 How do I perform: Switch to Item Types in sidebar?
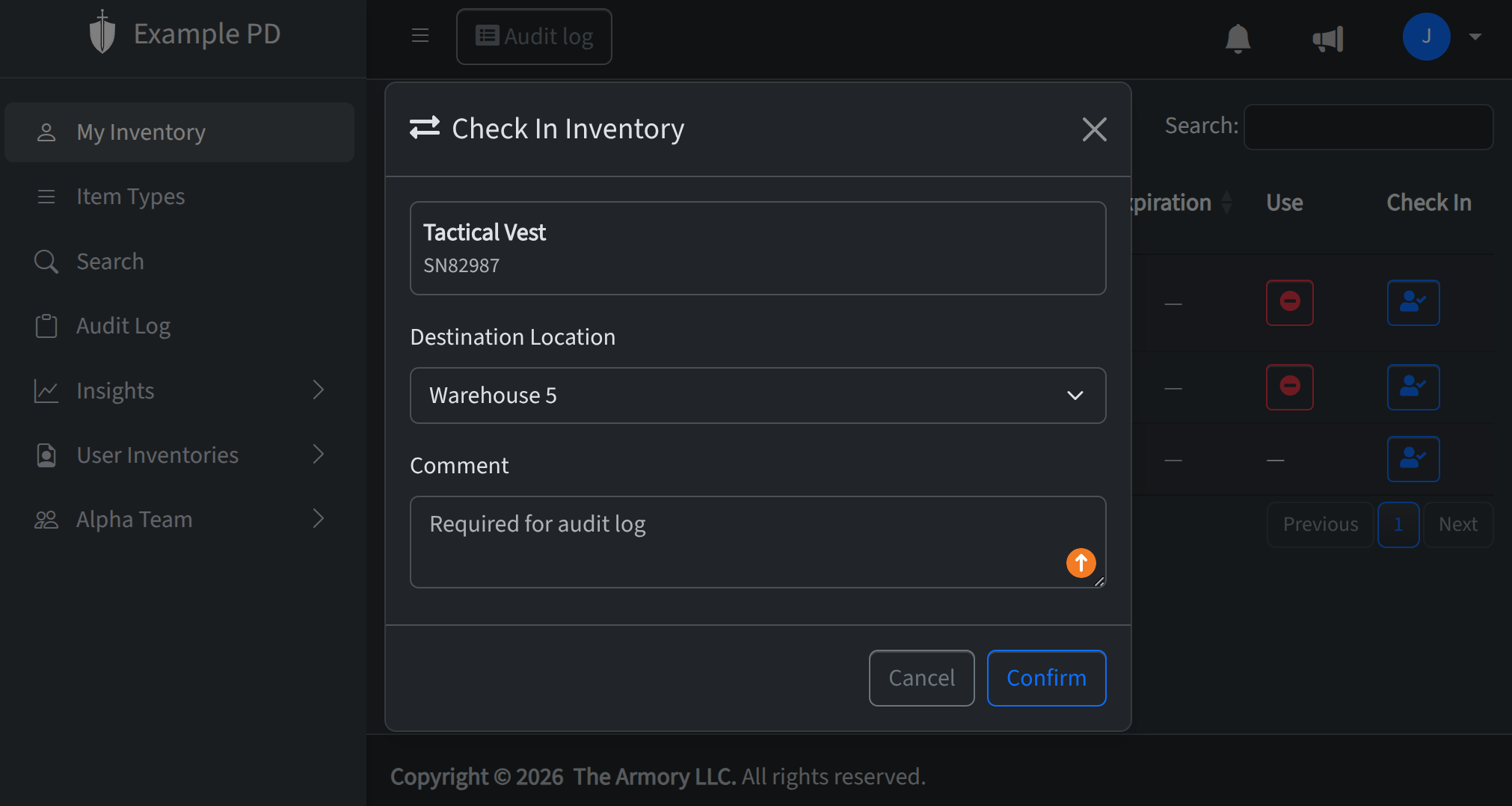(x=130, y=197)
